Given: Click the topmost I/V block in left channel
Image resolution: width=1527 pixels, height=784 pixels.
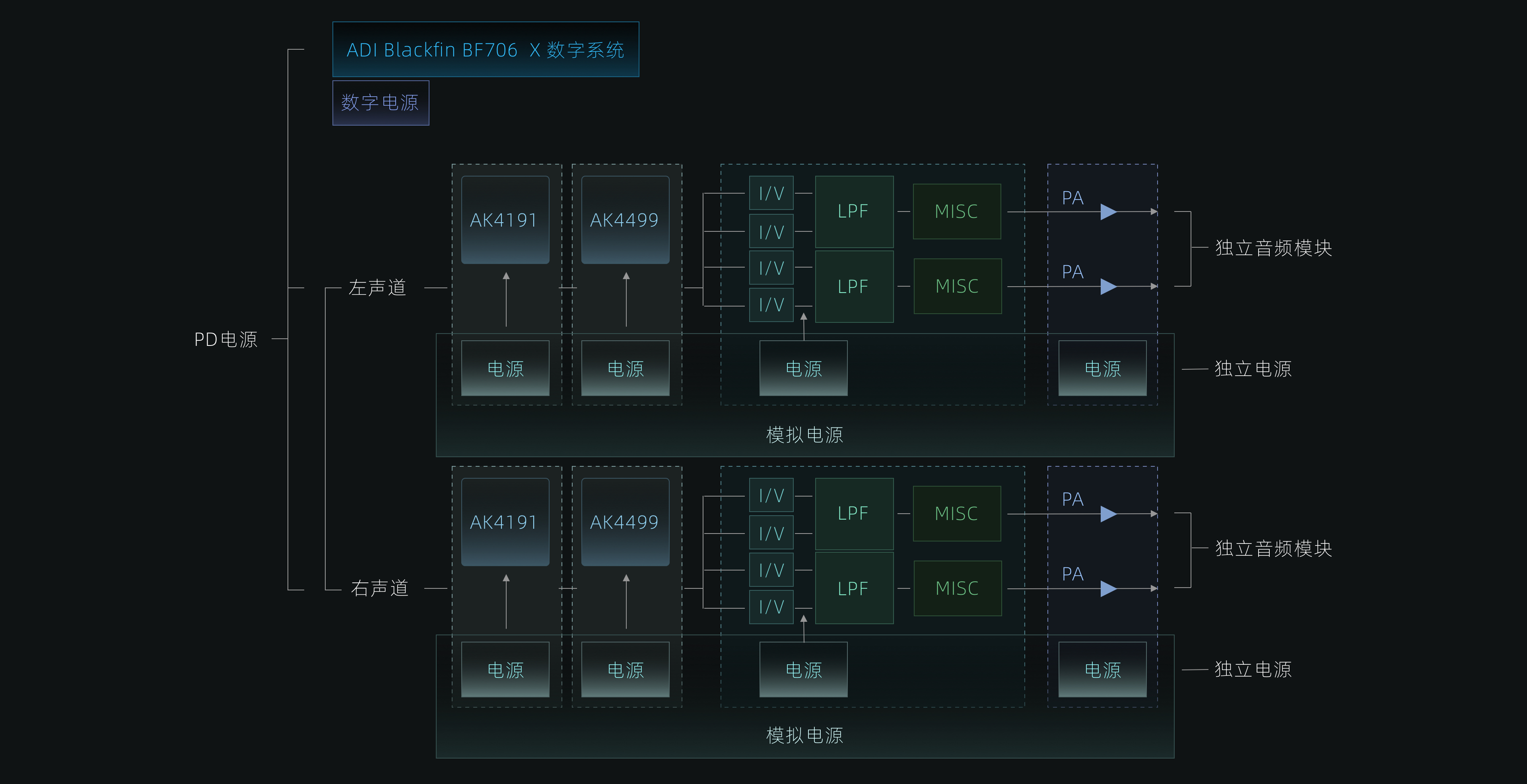Looking at the screenshot, I should (771, 193).
